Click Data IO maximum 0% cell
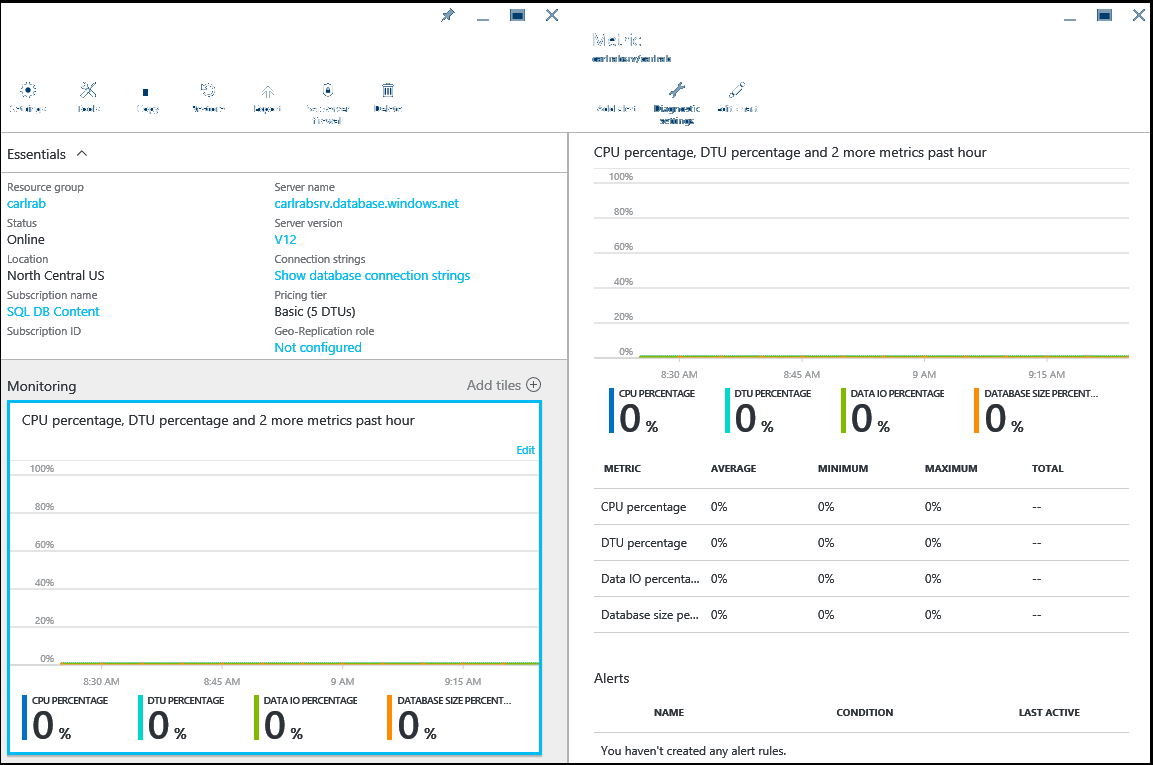This screenshot has width=1153, height=765. [x=932, y=579]
